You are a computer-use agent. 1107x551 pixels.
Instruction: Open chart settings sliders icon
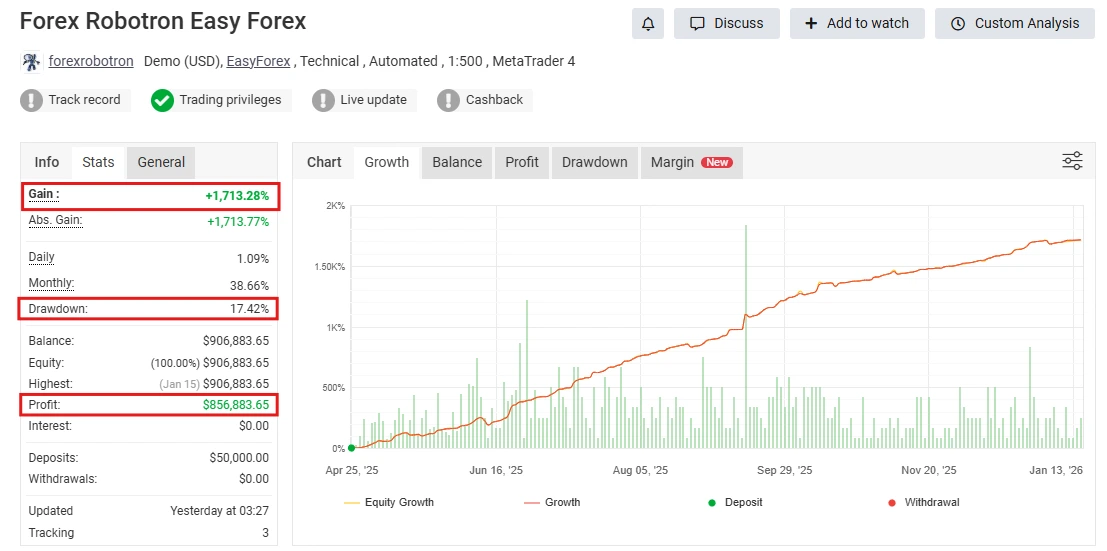[1072, 161]
